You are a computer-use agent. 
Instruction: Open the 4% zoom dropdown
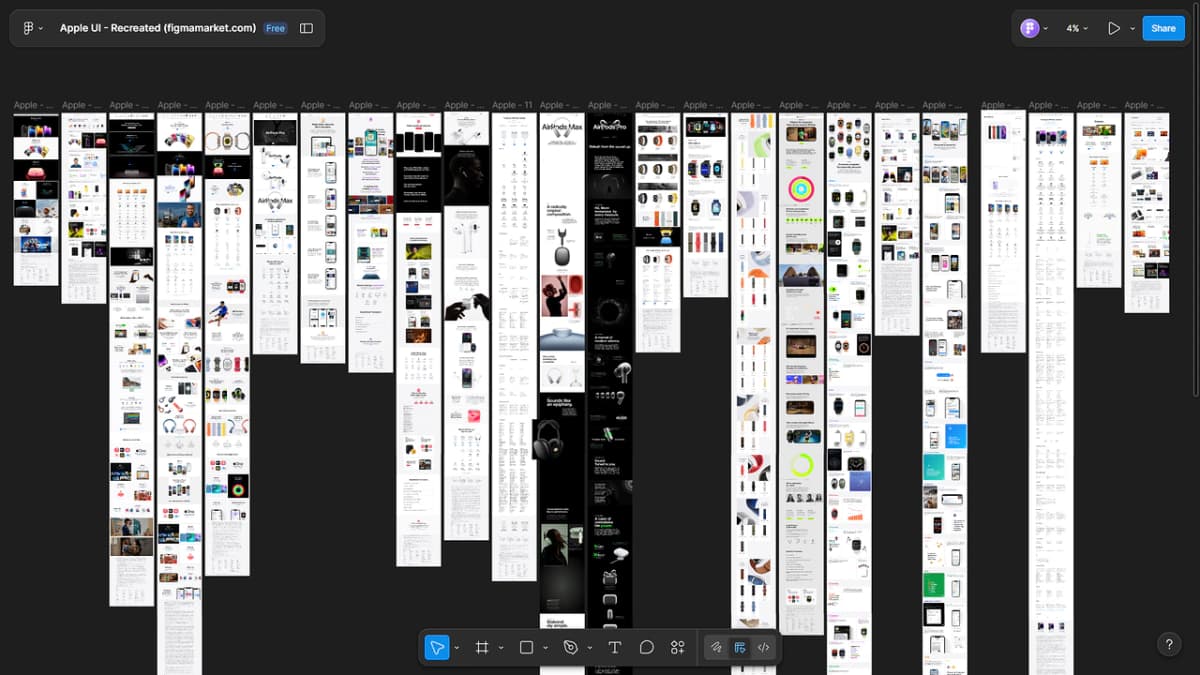coord(1076,28)
